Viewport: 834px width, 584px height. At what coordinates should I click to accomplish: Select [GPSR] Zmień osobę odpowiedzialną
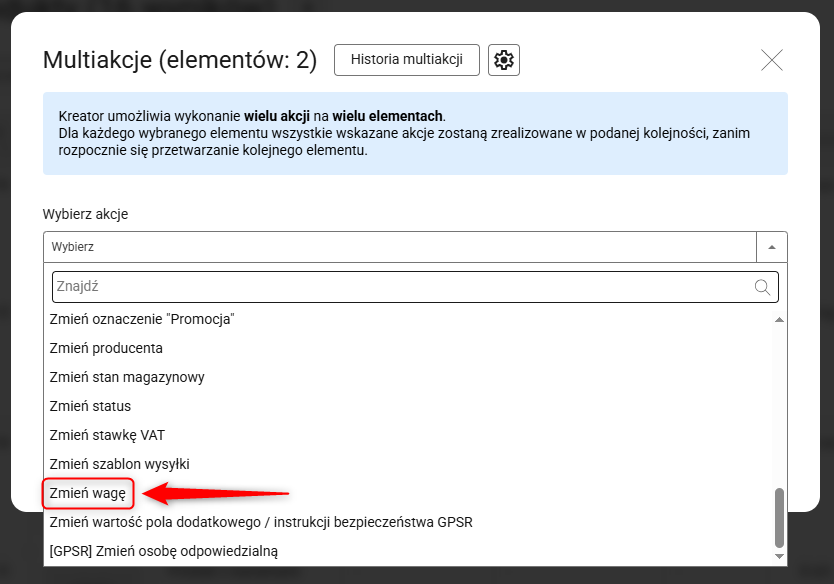pos(163,551)
